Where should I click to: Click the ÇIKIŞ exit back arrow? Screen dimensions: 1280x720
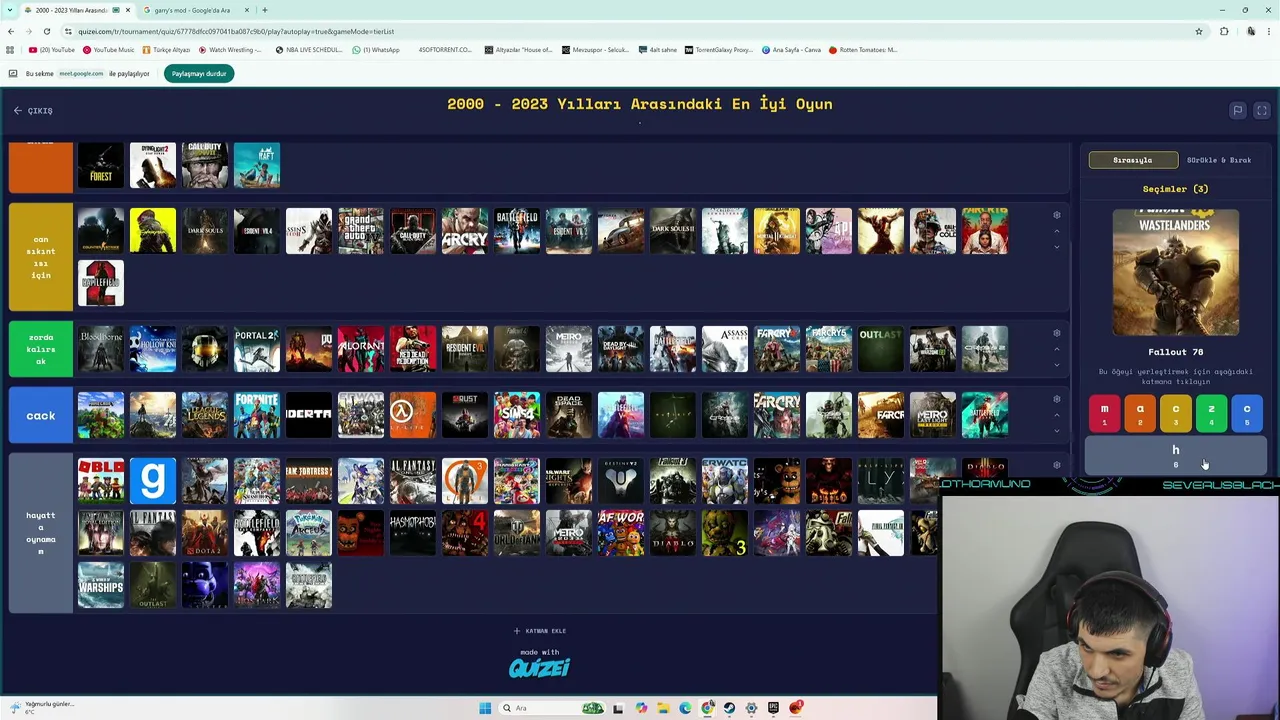click(x=17, y=111)
